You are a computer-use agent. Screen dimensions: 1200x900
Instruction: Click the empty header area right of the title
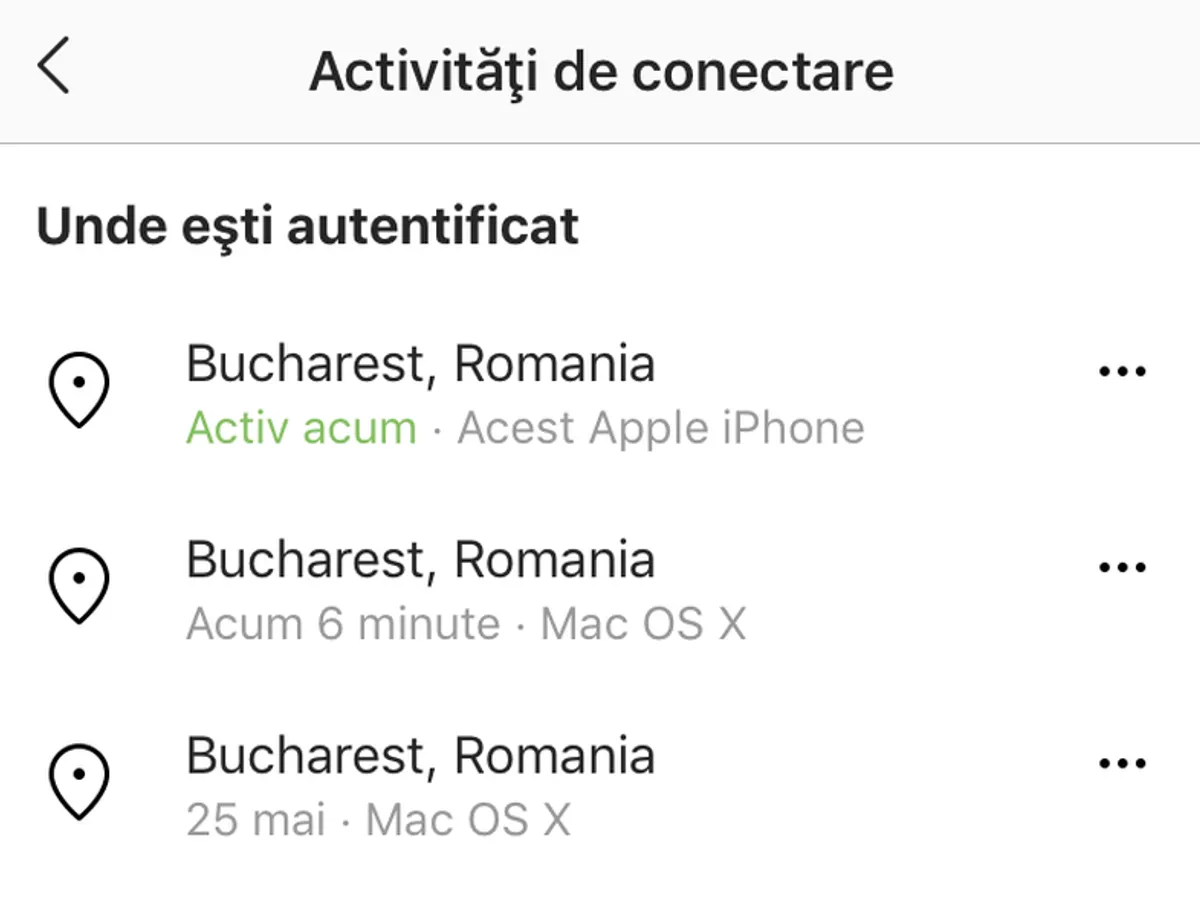tap(1050, 72)
